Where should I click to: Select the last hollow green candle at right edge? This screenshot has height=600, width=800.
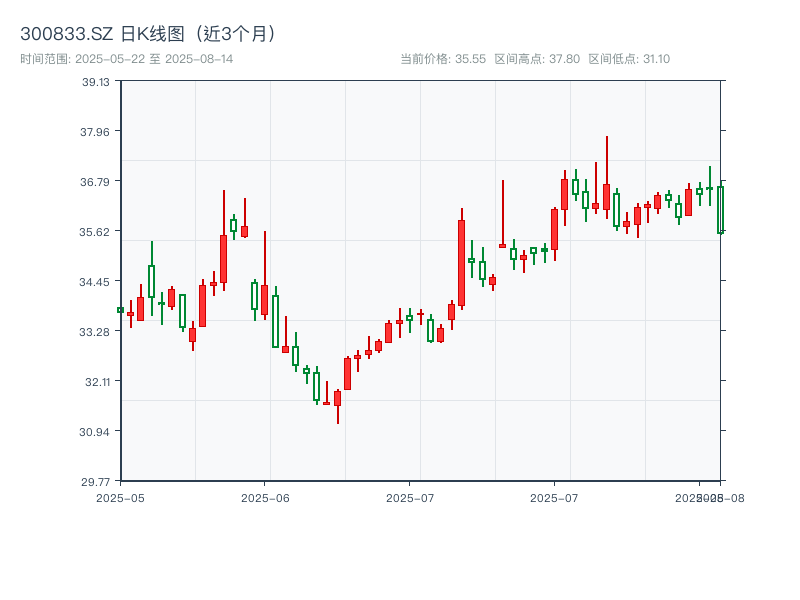pos(720,209)
